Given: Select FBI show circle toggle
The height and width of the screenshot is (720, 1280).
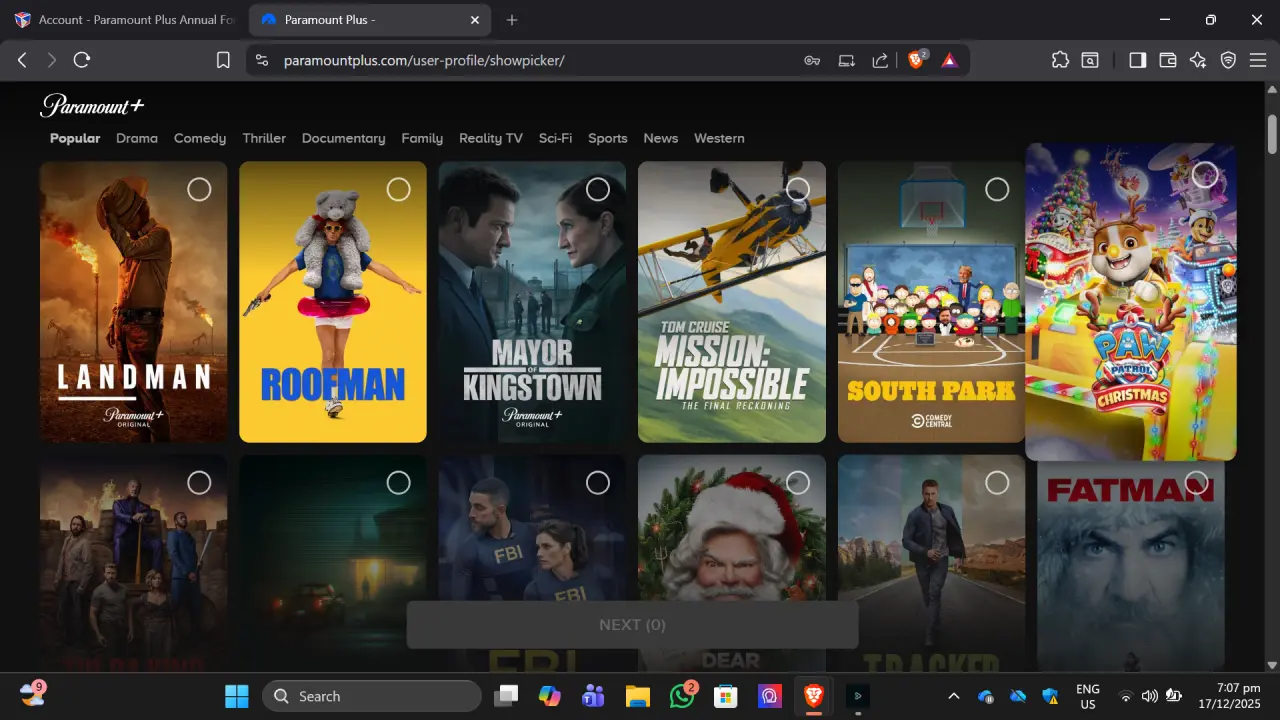Looking at the screenshot, I should point(598,483).
